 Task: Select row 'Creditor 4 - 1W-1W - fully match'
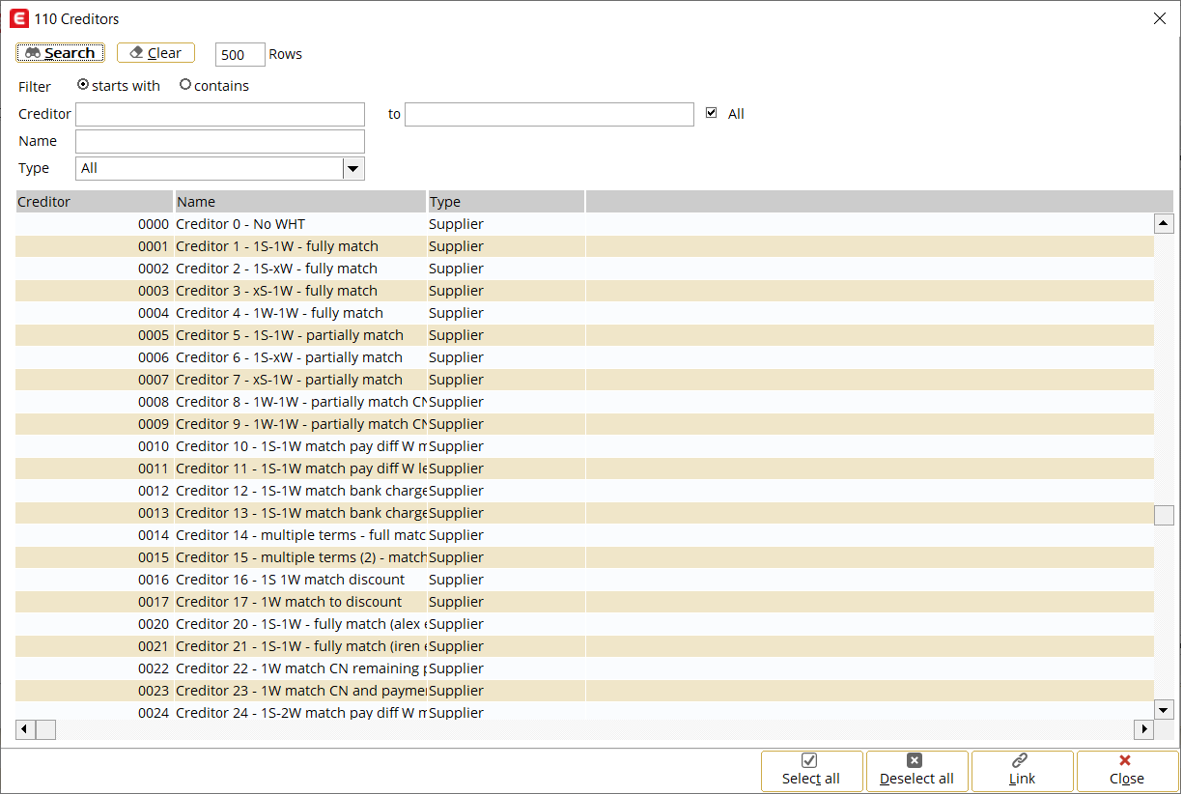pyautogui.click(x=584, y=313)
